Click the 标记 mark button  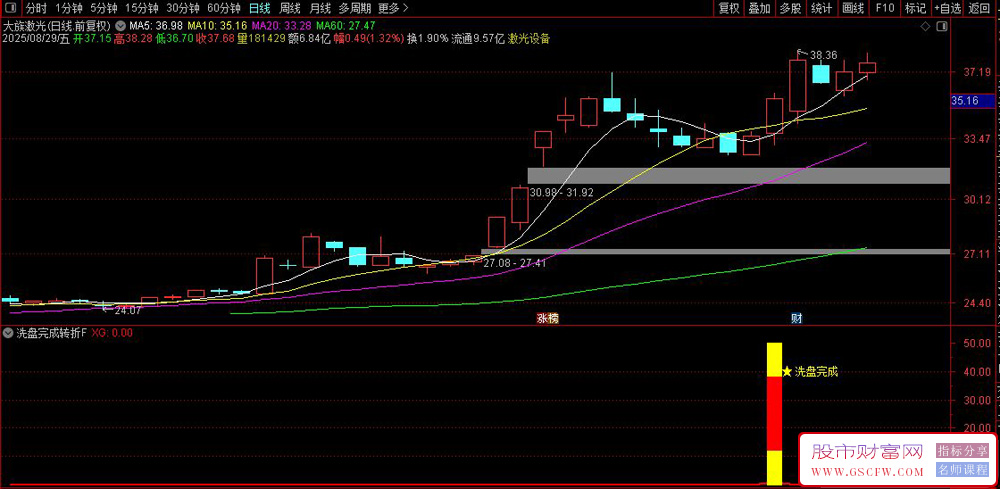pyautogui.click(x=915, y=8)
